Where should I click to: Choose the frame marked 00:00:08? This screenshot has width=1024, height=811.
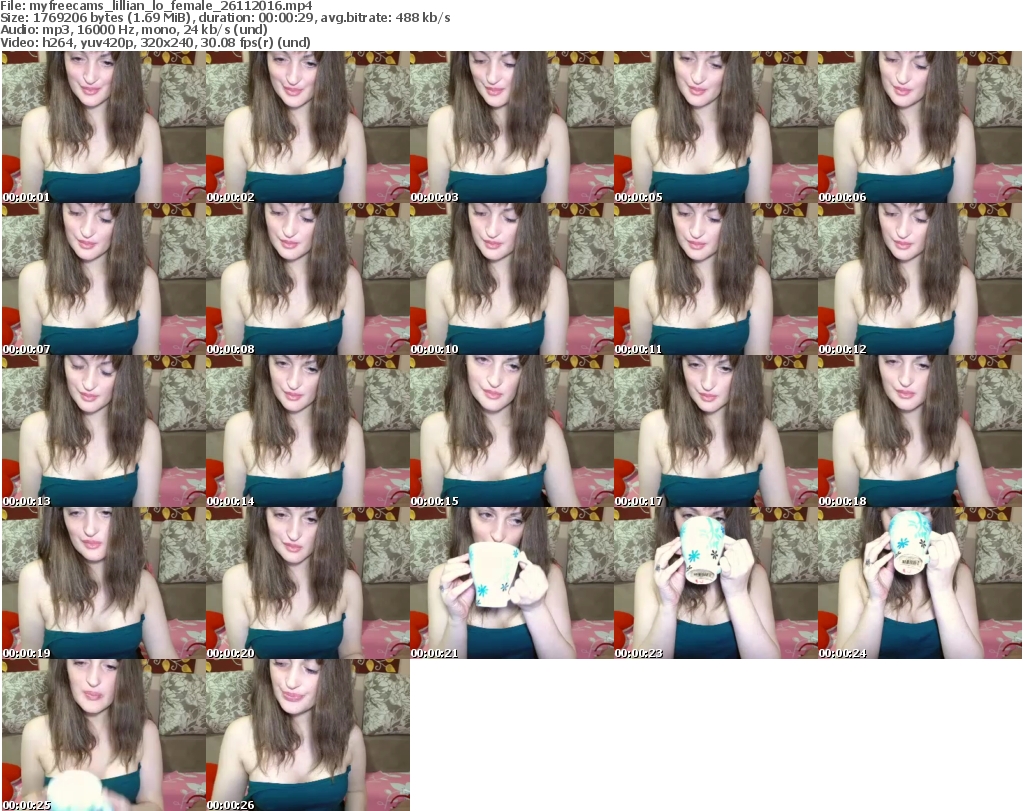click(308, 279)
